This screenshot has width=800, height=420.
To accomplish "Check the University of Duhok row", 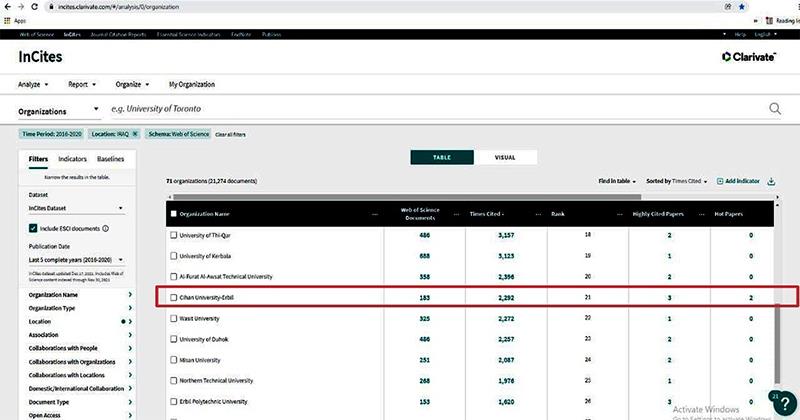I will pyautogui.click(x=173, y=339).
